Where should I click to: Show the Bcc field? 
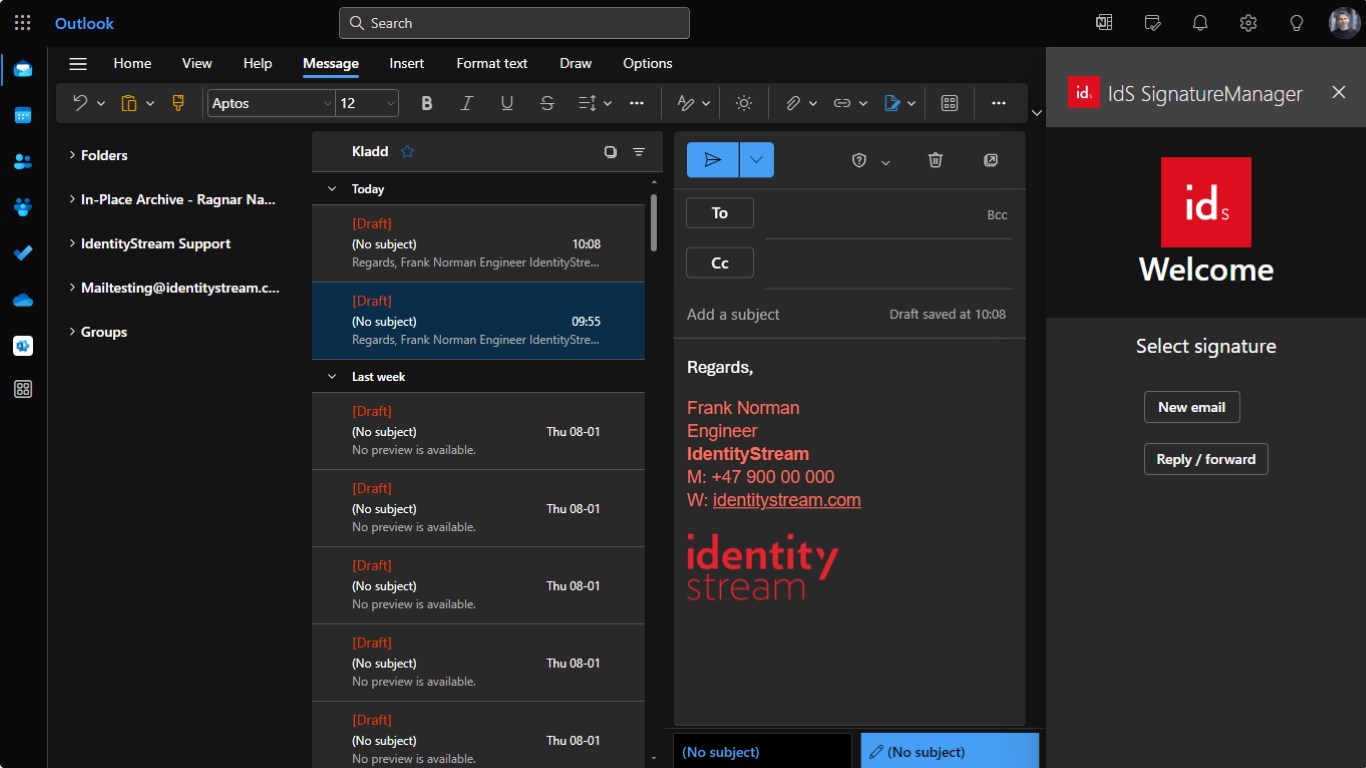point(997,215)
